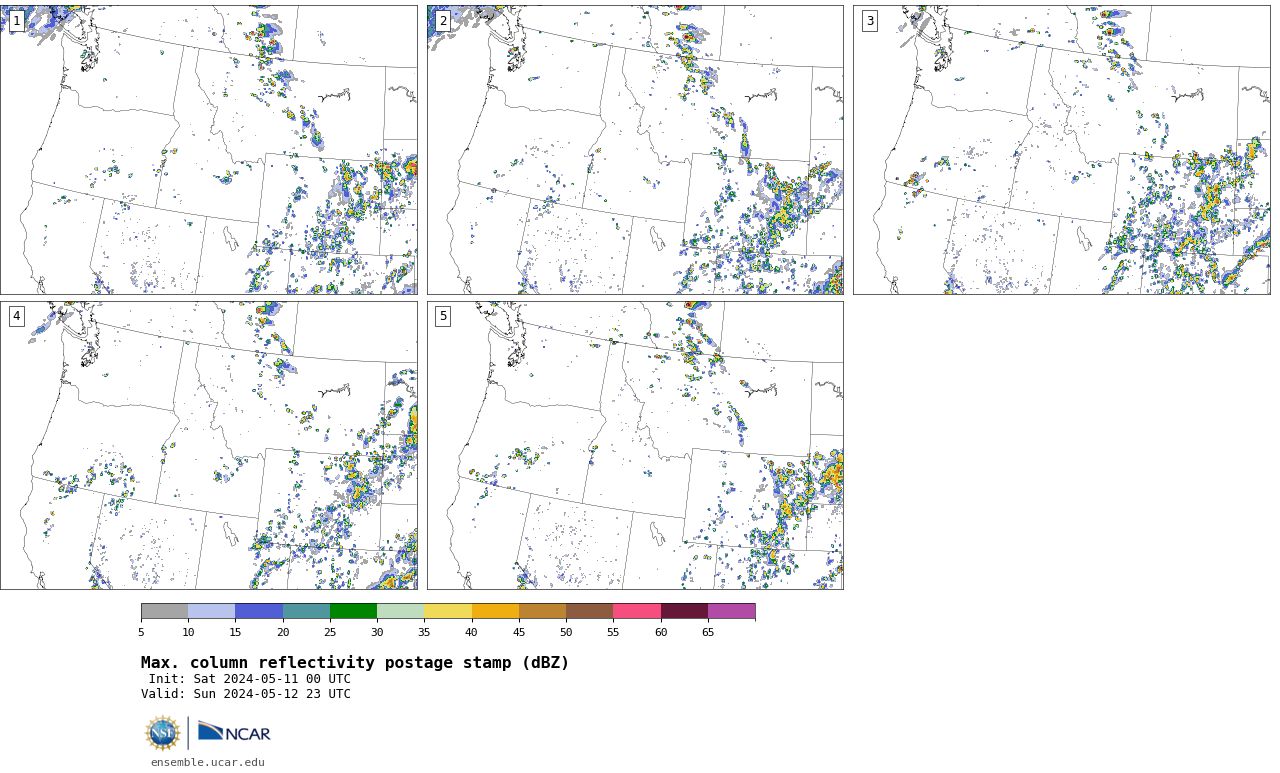
Task: Select the orange 40-45 dBZ swatch
Action: 495,611
